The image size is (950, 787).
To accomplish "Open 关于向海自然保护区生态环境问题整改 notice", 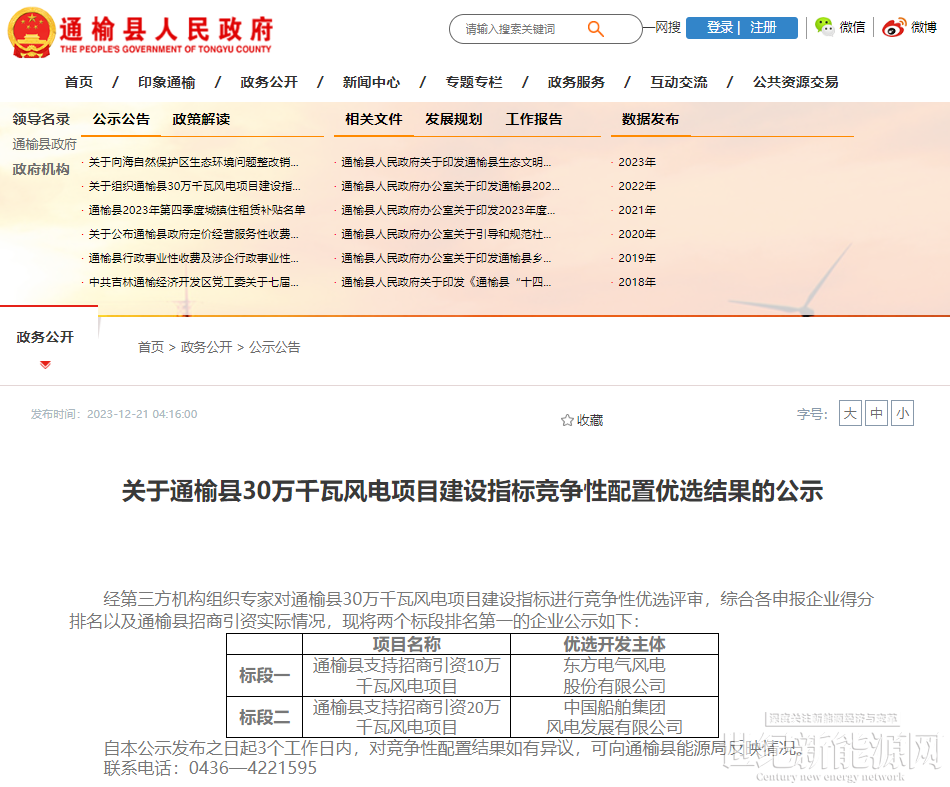I will click(x=193, y=162).
